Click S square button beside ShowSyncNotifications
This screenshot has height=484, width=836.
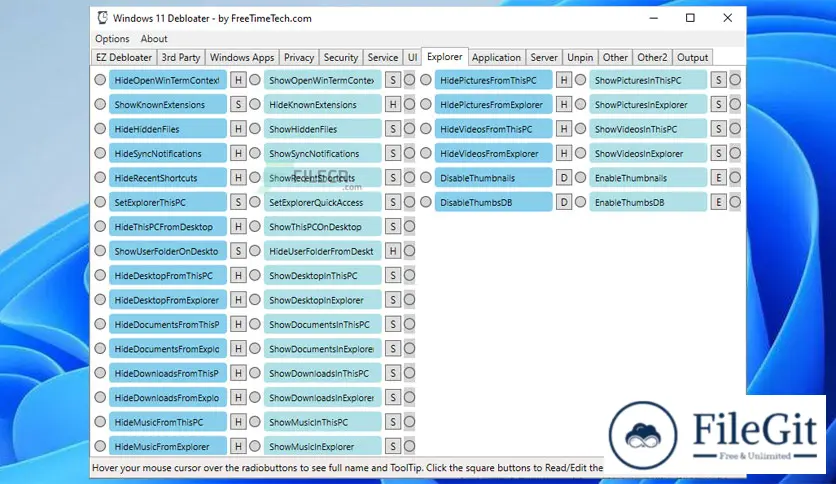(393, 154)
